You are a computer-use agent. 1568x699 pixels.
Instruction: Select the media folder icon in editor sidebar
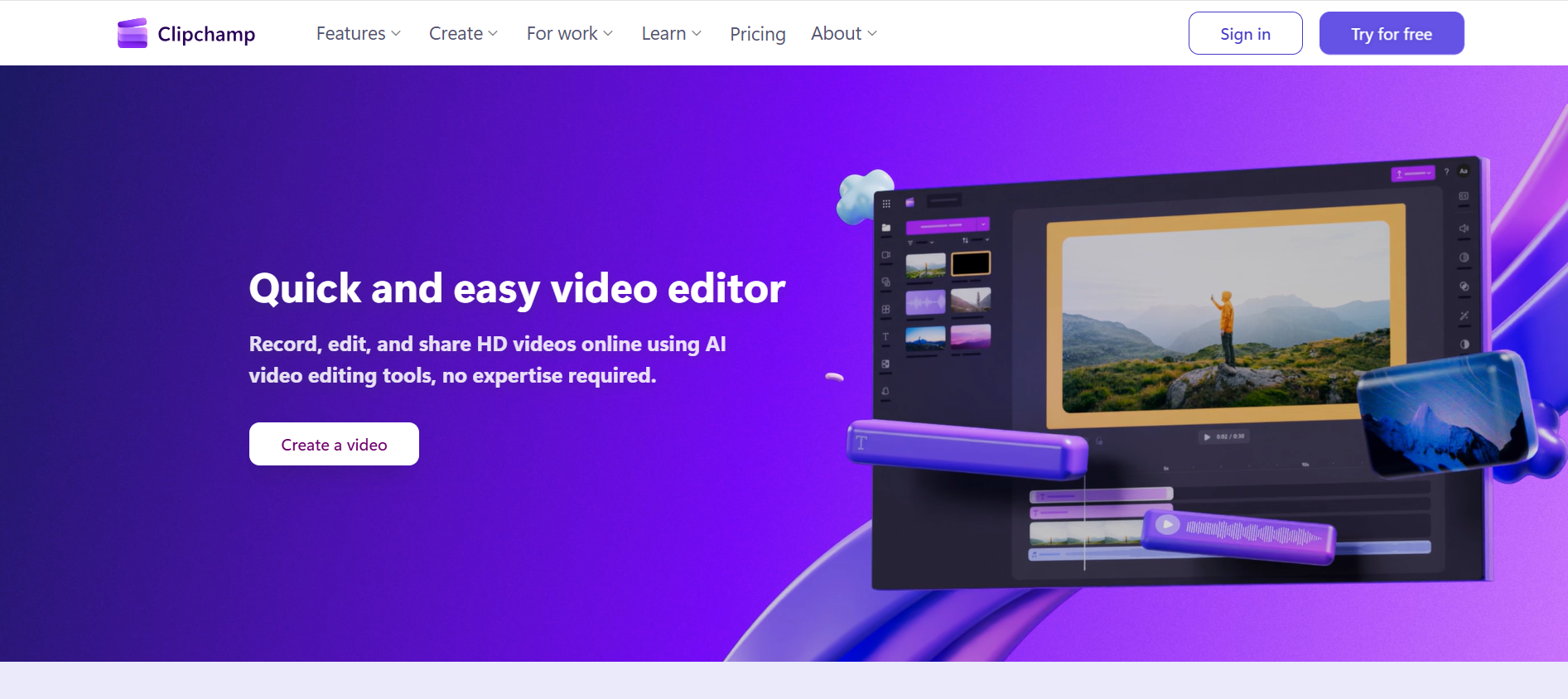pos(886,228)
